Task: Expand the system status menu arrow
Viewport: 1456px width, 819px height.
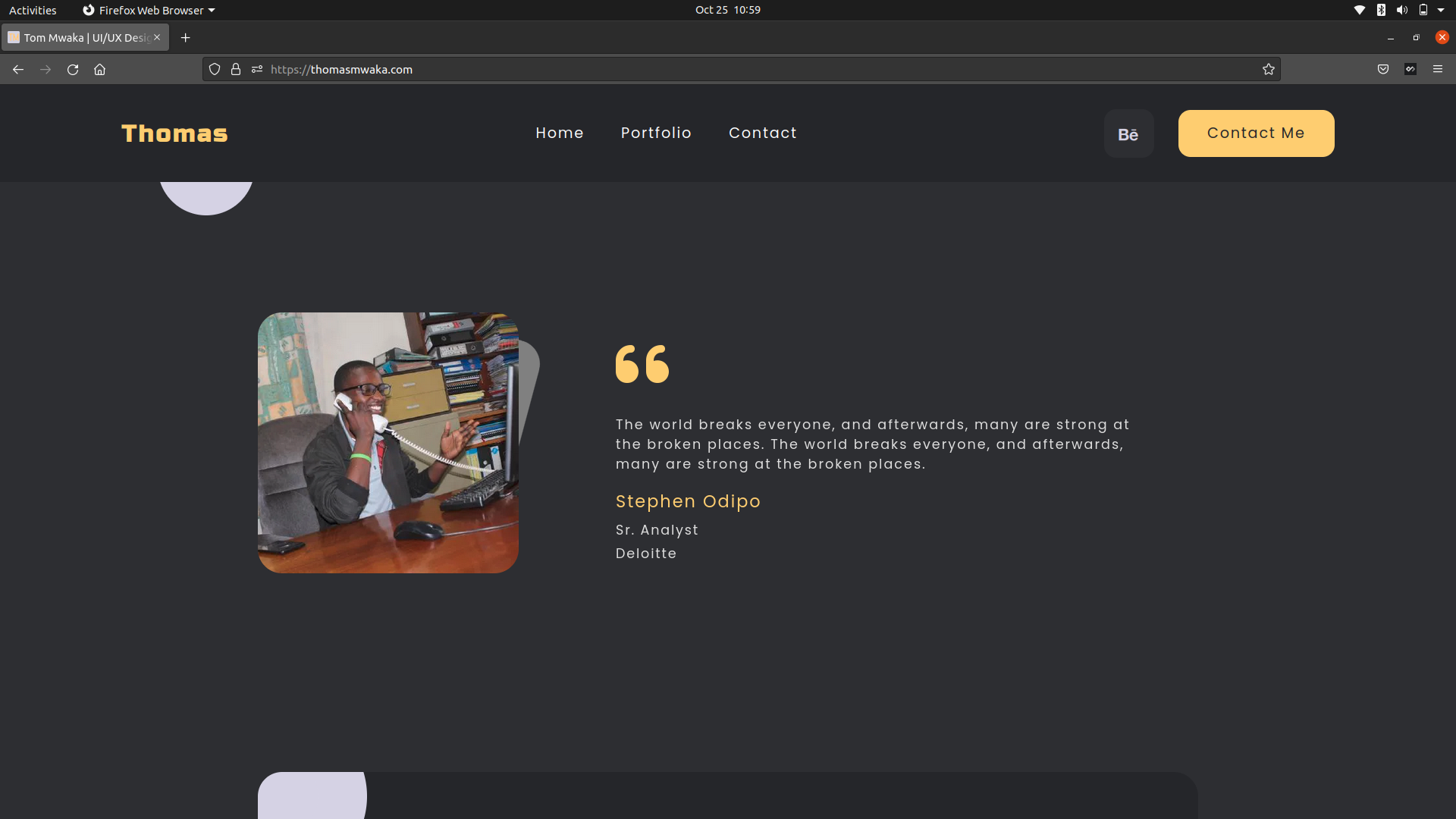Action: click(x=1441, y=10)
